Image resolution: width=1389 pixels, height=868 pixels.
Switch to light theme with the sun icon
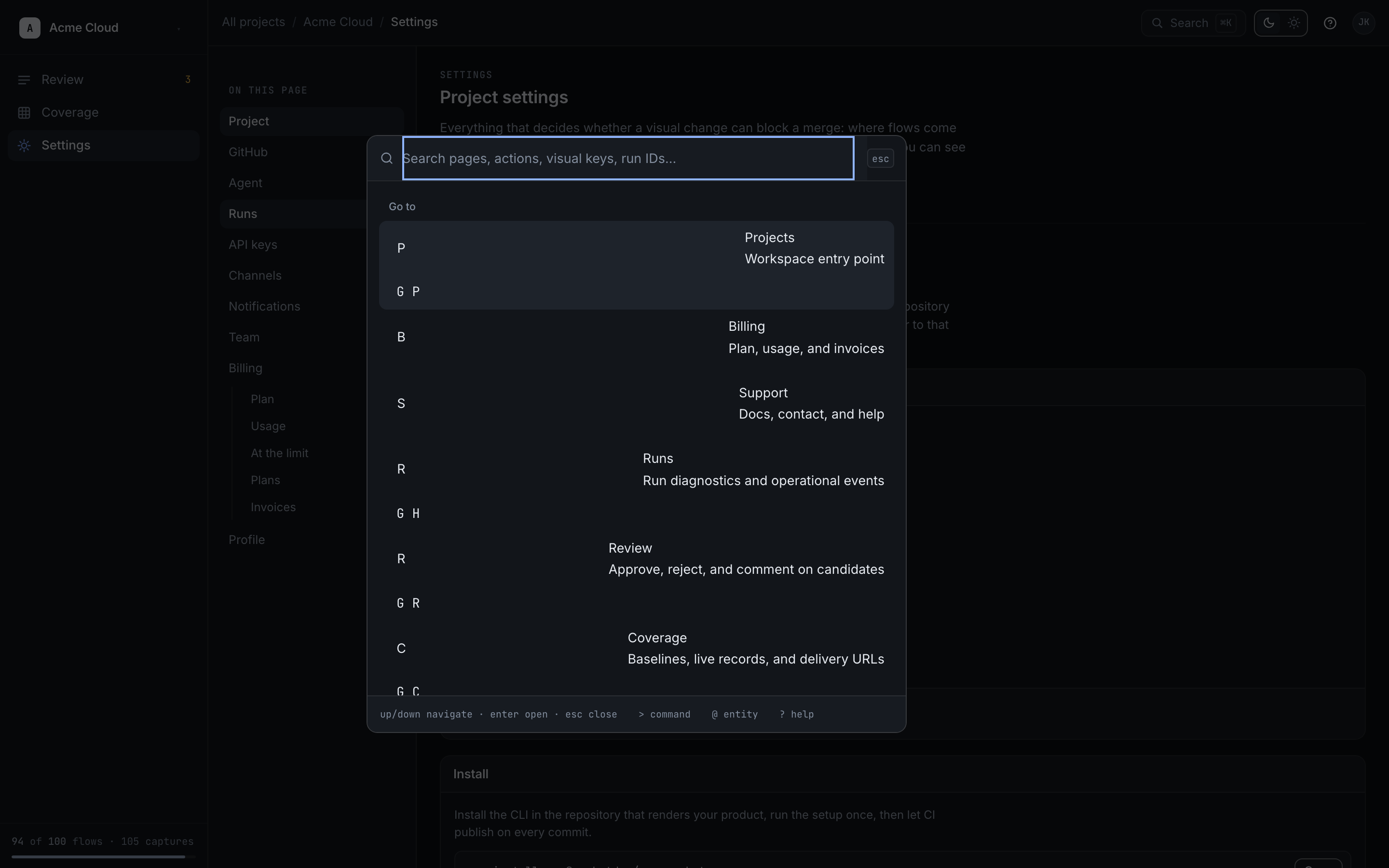(x=1294, y=23)
